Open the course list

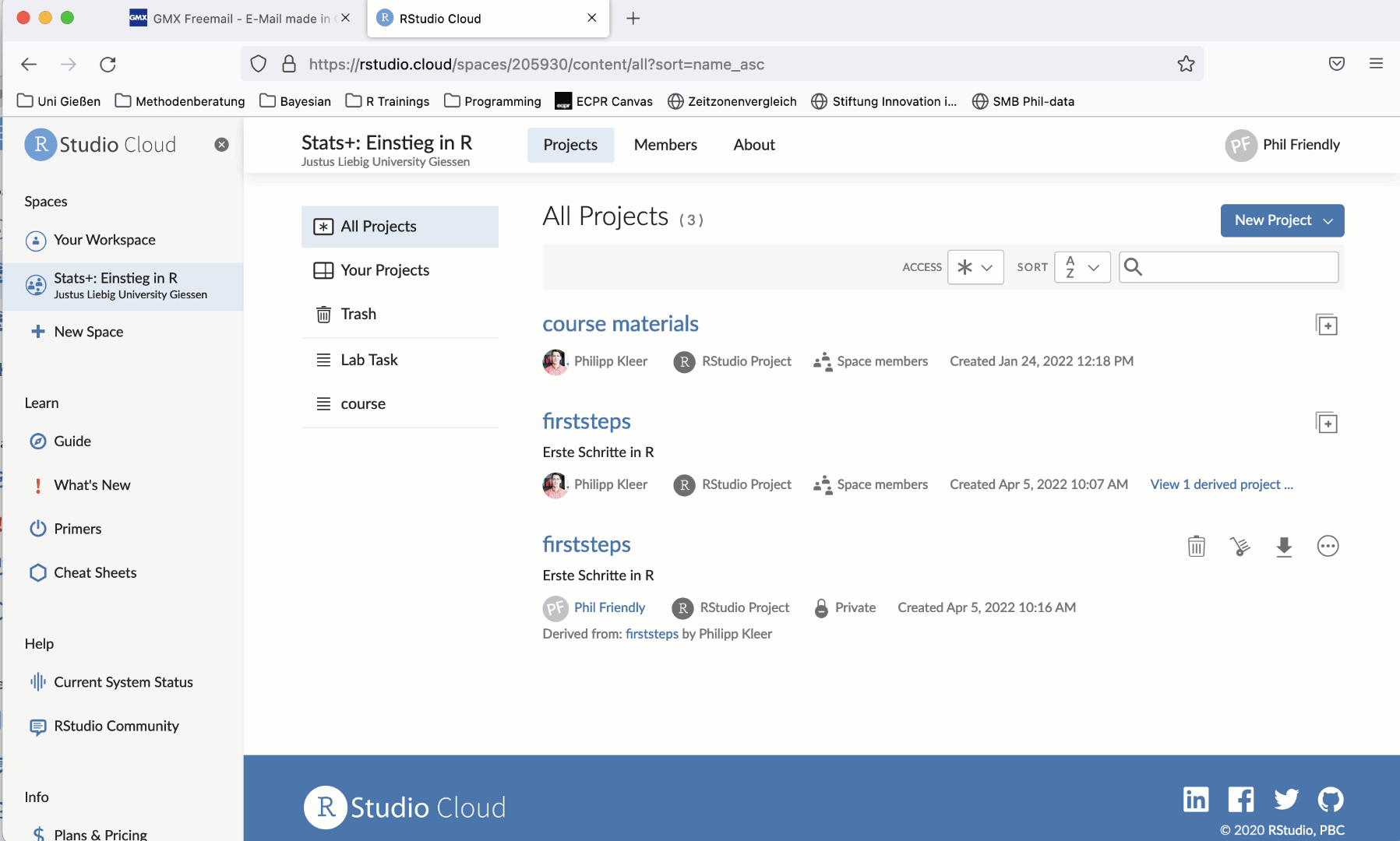tap(400, 403)
